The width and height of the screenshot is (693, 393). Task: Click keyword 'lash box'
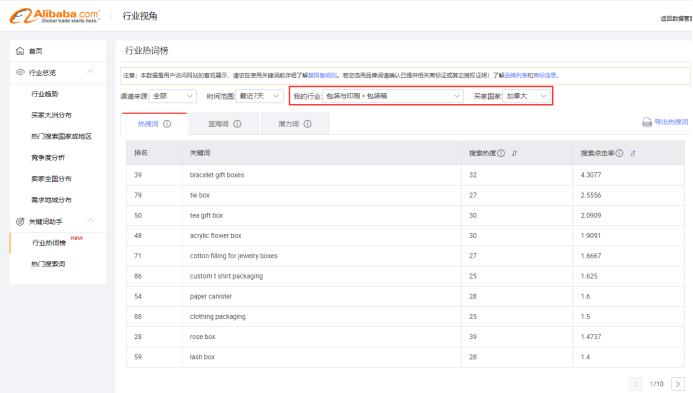(x=202, y=357)
